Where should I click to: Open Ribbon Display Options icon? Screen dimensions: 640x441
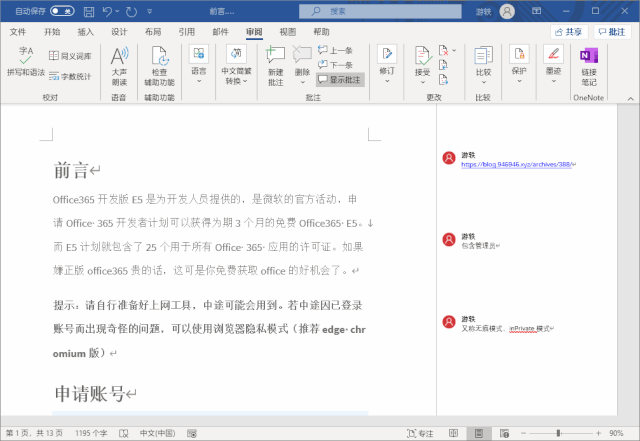tap(537, 11)
